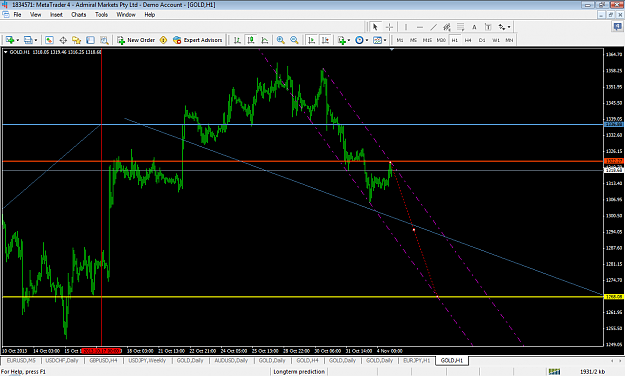Switch to the EURJPY,H1 chart tab
The image size is (625, 376).
417,360
